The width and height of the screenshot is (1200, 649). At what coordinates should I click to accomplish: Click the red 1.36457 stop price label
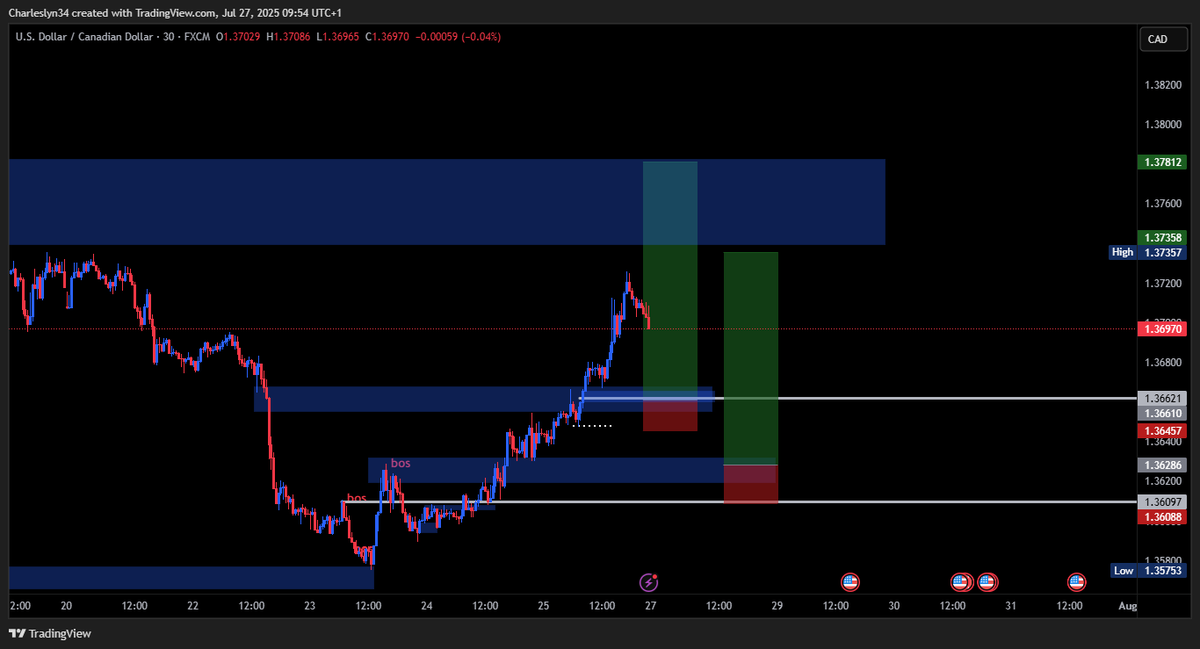1161,431
